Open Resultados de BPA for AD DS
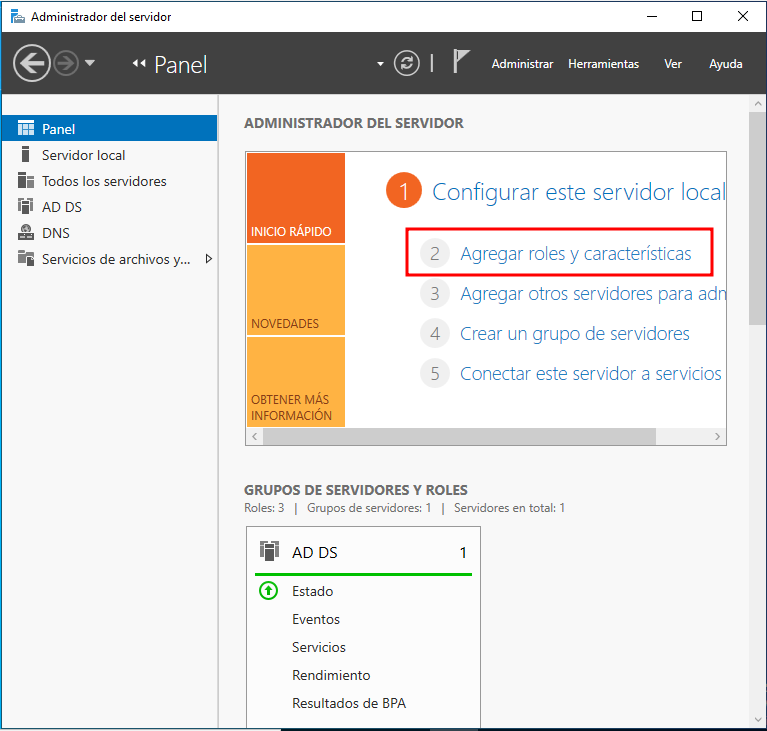Image resolution: width=767 pixels, height=731 pixels. pos(348,703)
